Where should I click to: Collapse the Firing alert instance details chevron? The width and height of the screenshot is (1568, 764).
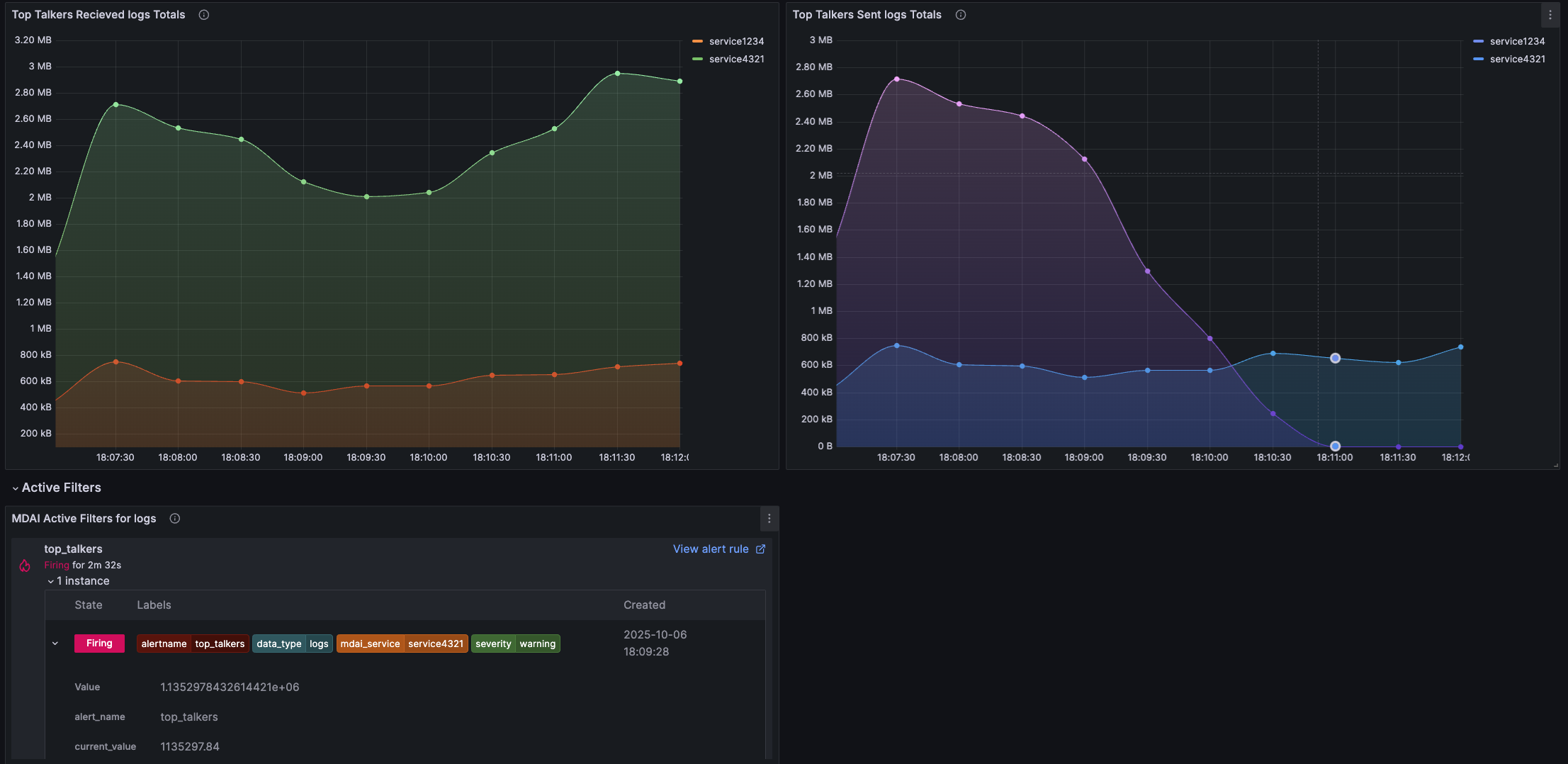55,644
